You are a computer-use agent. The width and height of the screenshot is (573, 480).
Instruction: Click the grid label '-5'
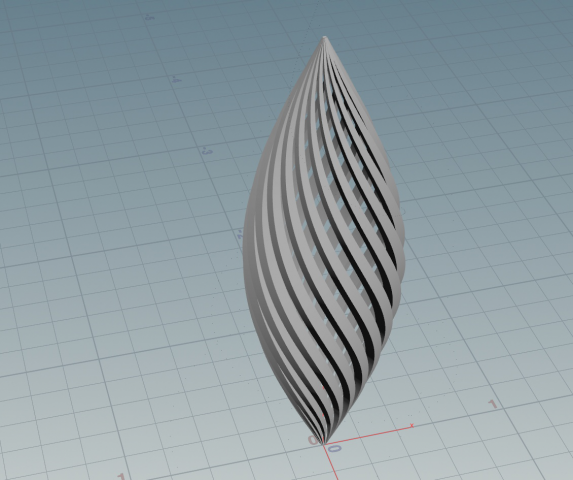pos(149,17)
